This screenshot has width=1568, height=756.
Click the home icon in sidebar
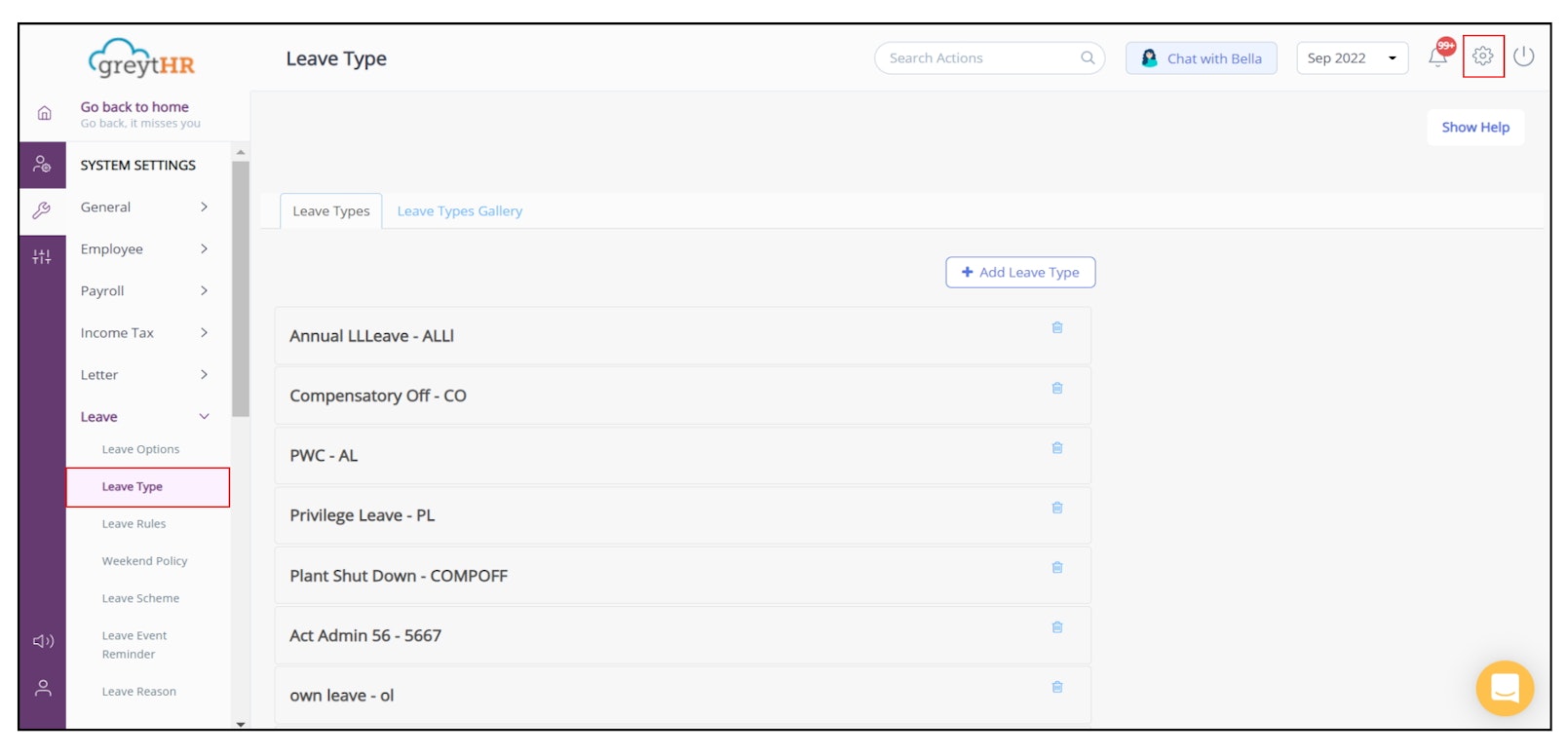[x=44, y=113]
